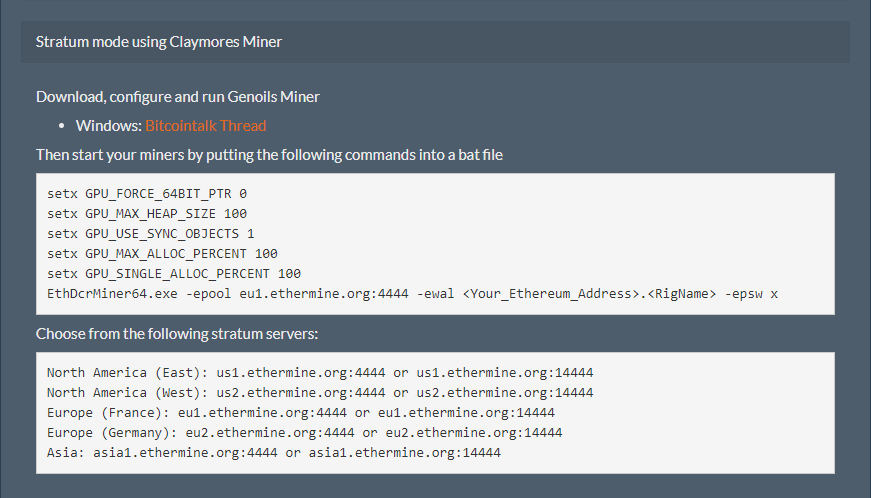Click the EthDcrMiner64.exe command line
The height and width of the screenshot is (498, 871).
(412, 294)
